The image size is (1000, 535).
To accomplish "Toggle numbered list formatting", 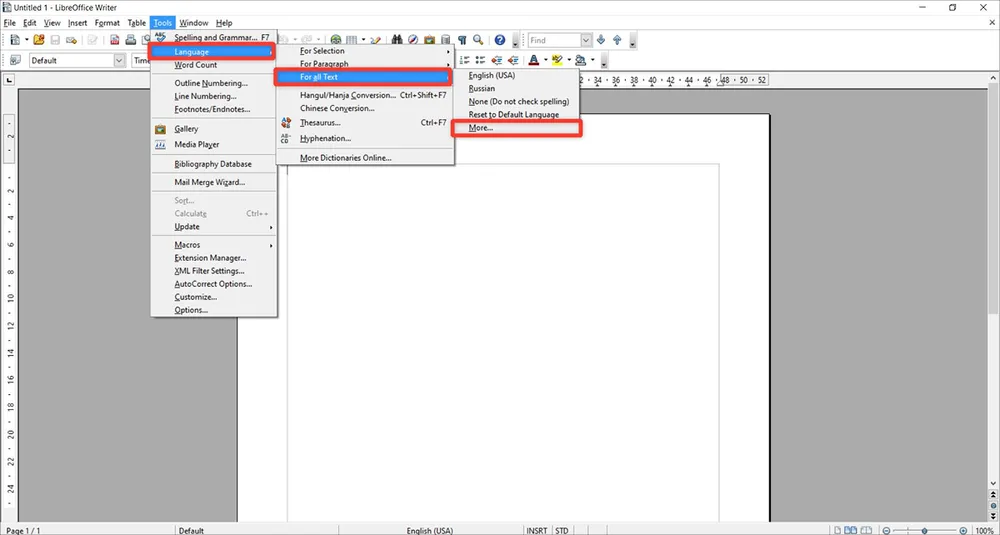I will (464, 60).
